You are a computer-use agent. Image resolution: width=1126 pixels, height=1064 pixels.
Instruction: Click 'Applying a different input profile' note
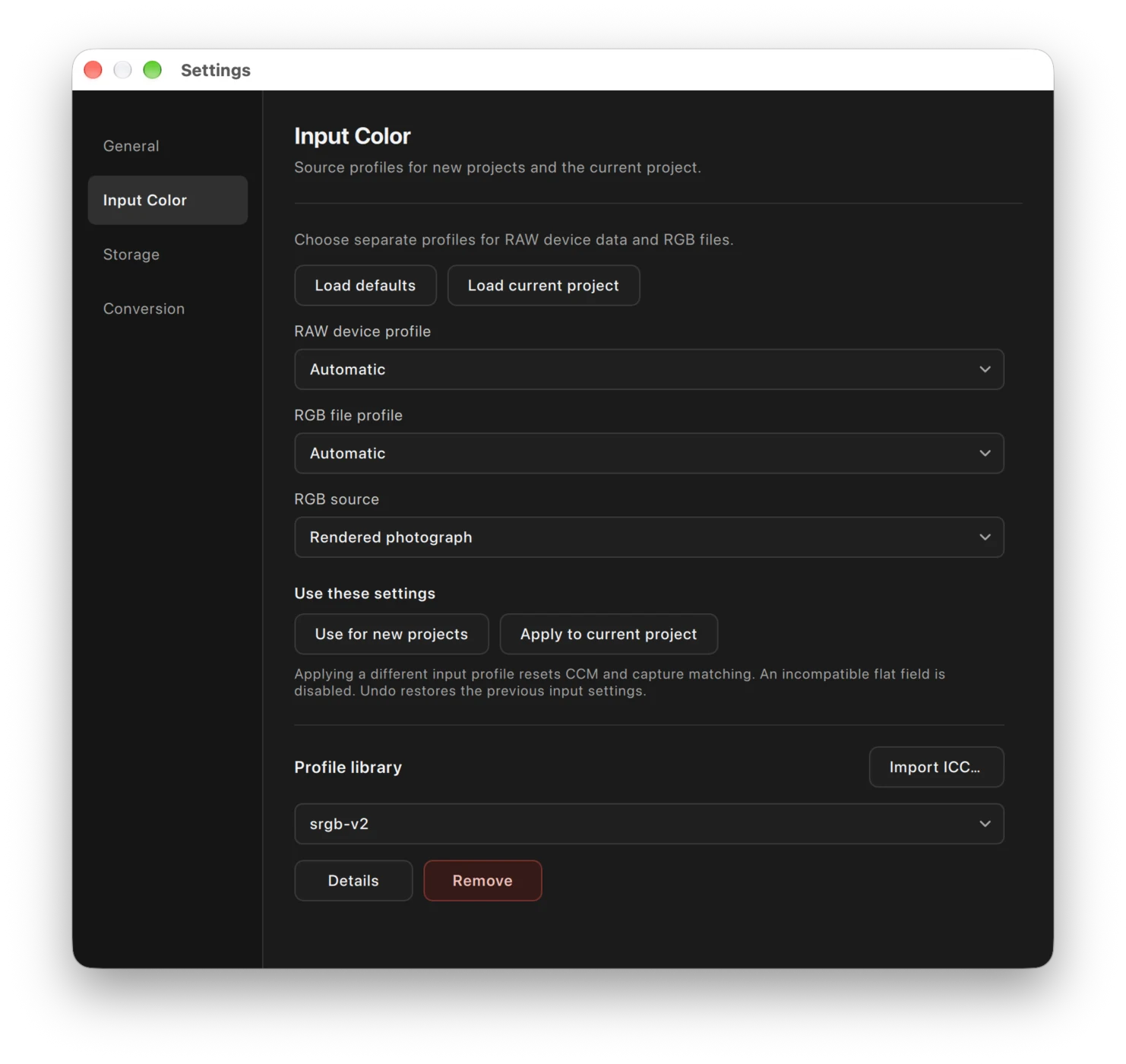tap(620, 682)
